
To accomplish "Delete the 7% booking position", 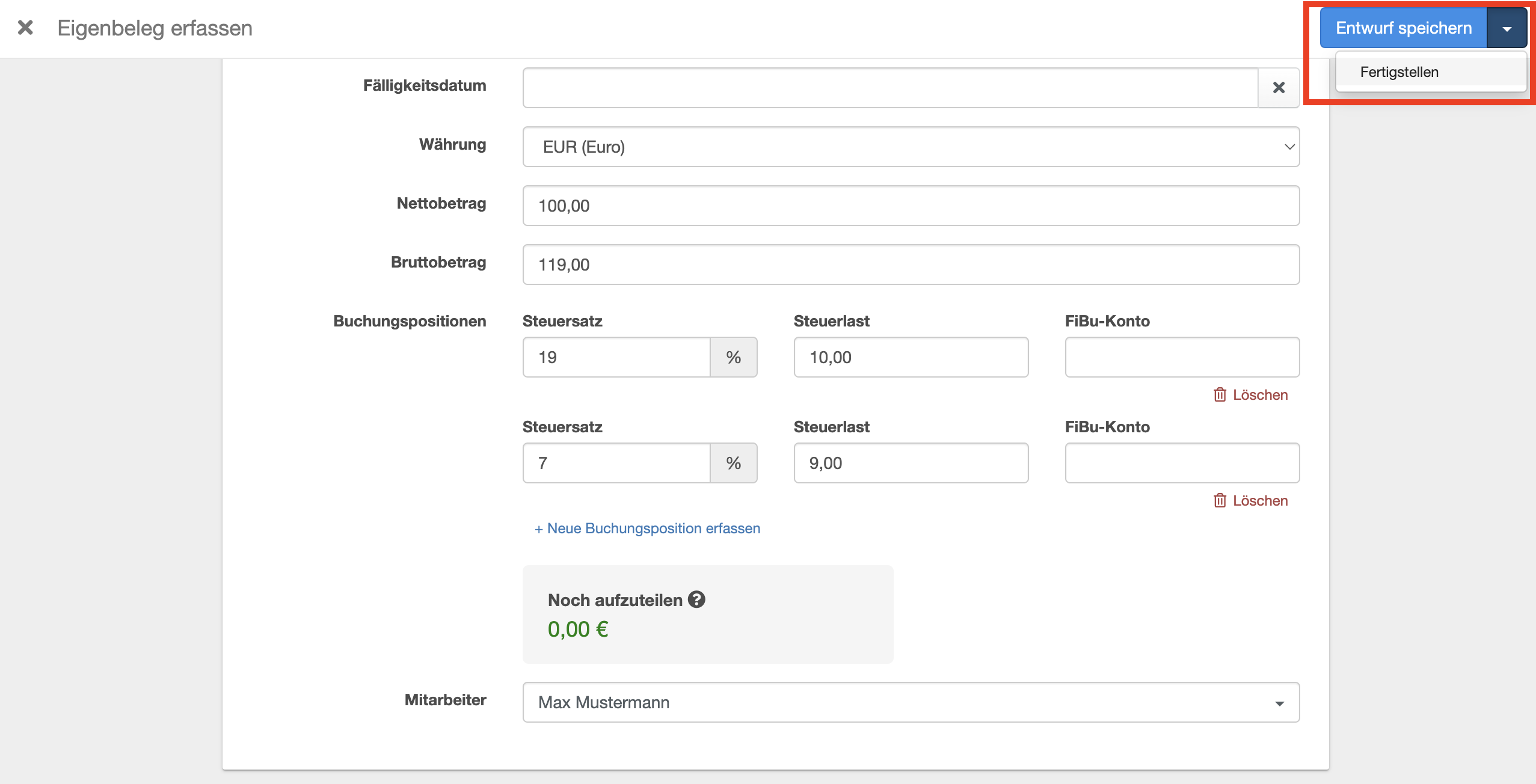I will (x=1251, y=501).
